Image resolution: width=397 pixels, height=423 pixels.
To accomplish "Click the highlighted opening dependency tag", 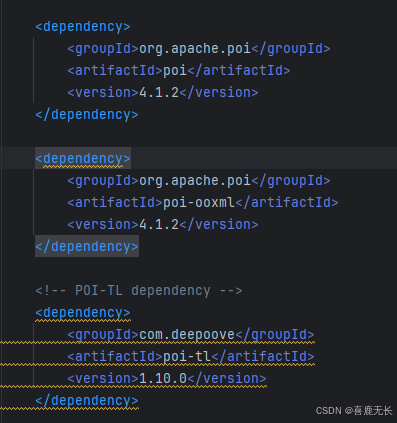I will click(83, 158).
